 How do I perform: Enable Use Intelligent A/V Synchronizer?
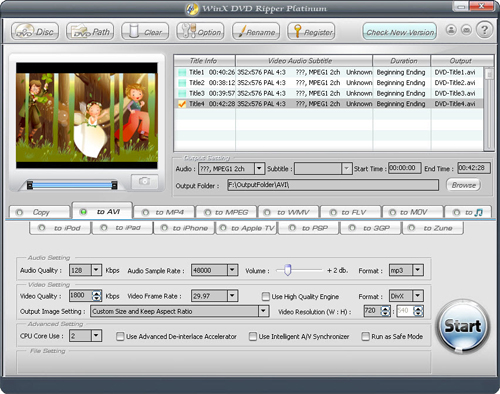[x=253, y=336]
